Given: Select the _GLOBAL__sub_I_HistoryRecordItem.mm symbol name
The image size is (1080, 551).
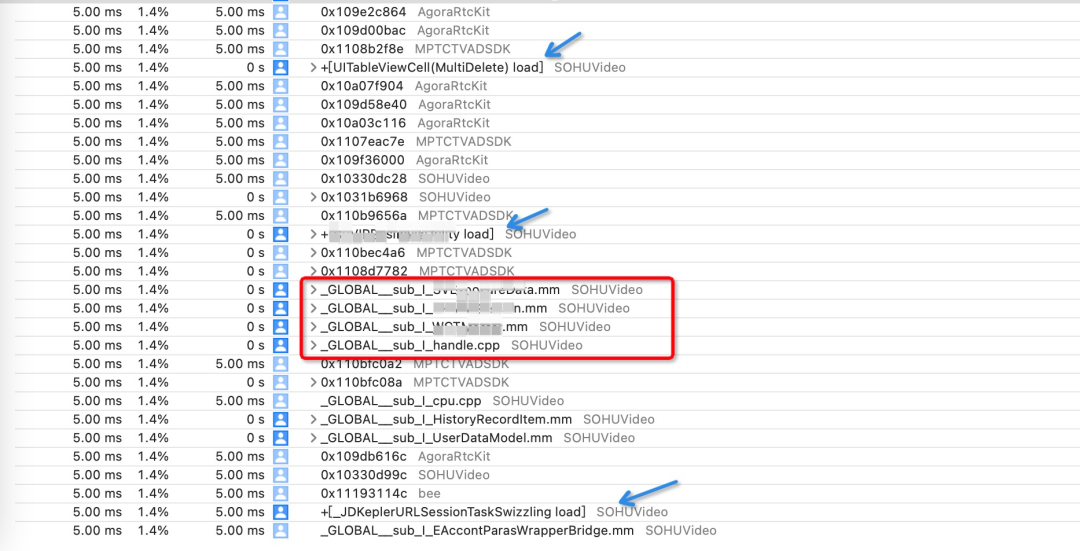Looking at the screenshot, I should [446, 419].
